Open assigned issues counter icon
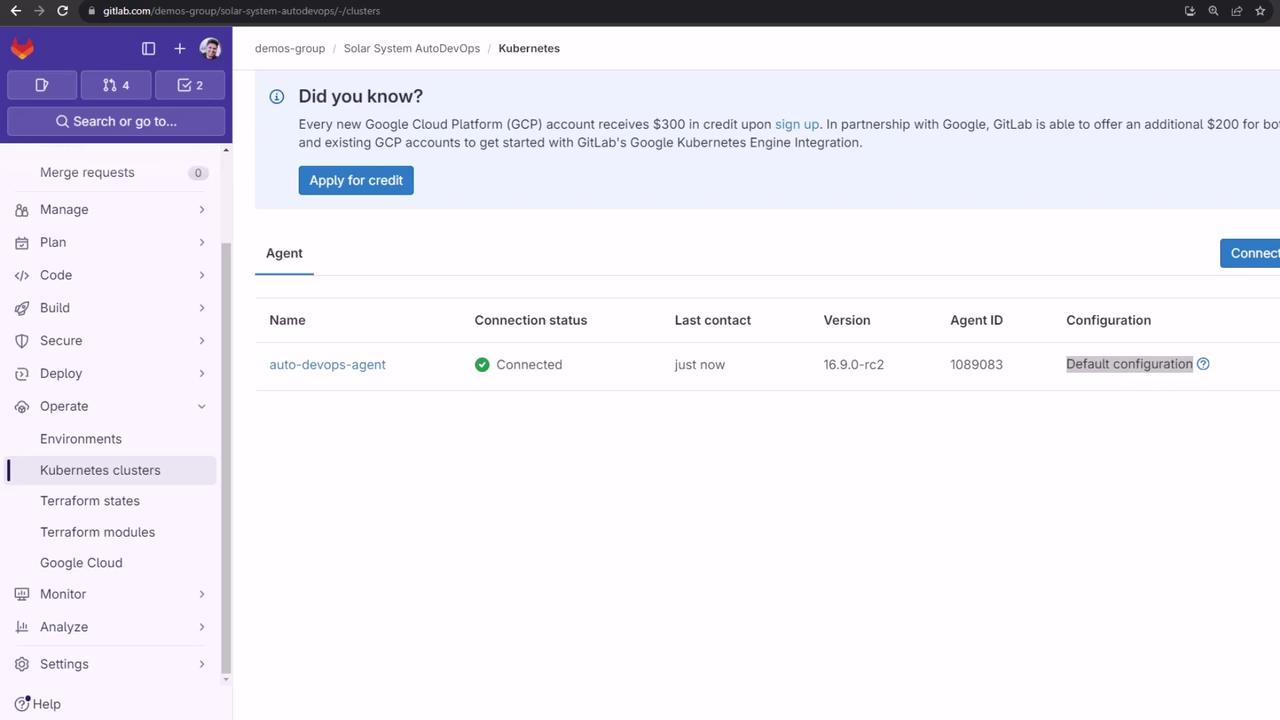The width and height of the screenshot is (1280, 720). (x=42, y=85)
